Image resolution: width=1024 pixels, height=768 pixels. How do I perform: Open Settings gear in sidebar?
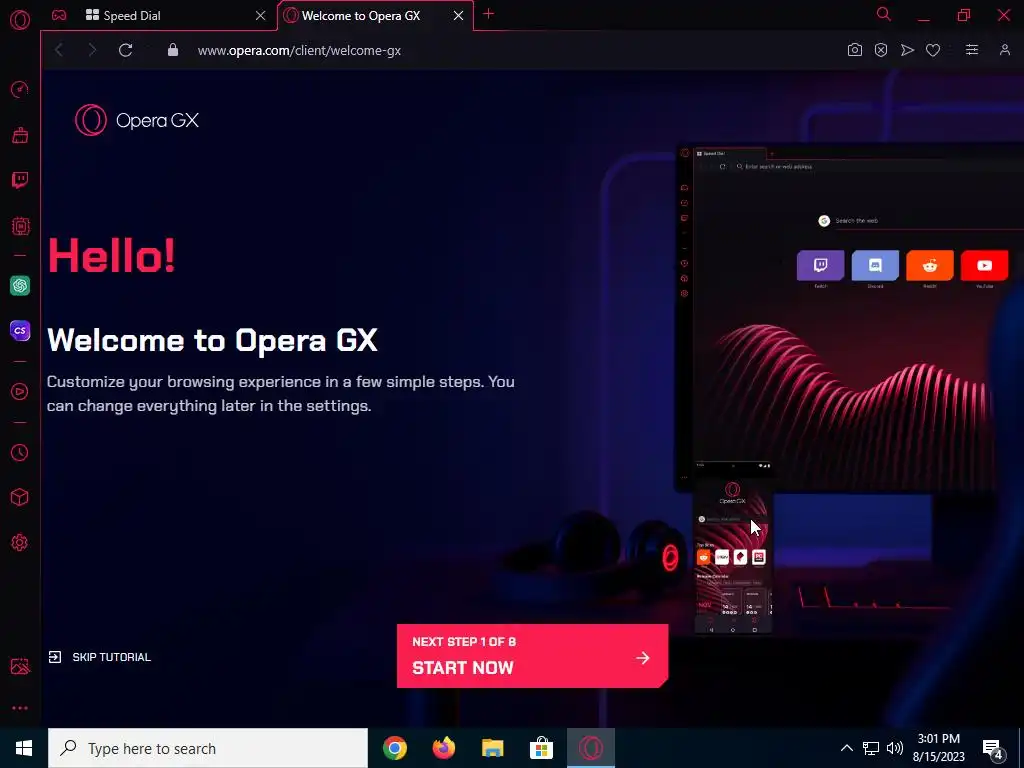(20, 543)
